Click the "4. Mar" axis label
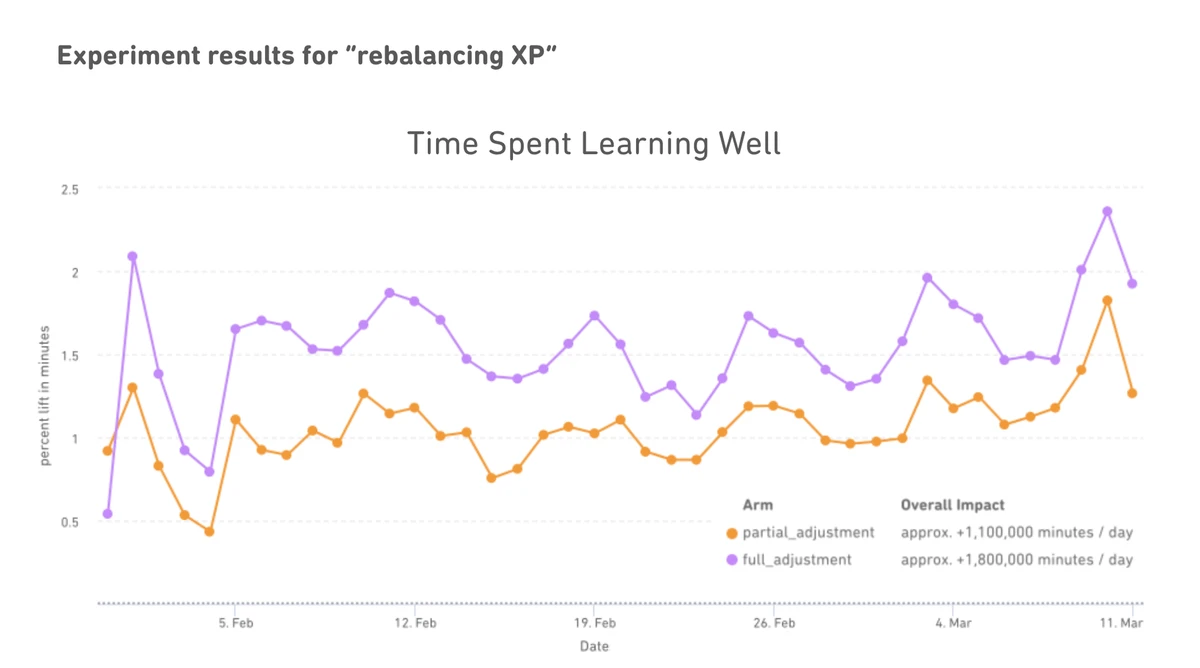Image resolution: width=1200 pixels, height=668 pixels. pos(952,623)
